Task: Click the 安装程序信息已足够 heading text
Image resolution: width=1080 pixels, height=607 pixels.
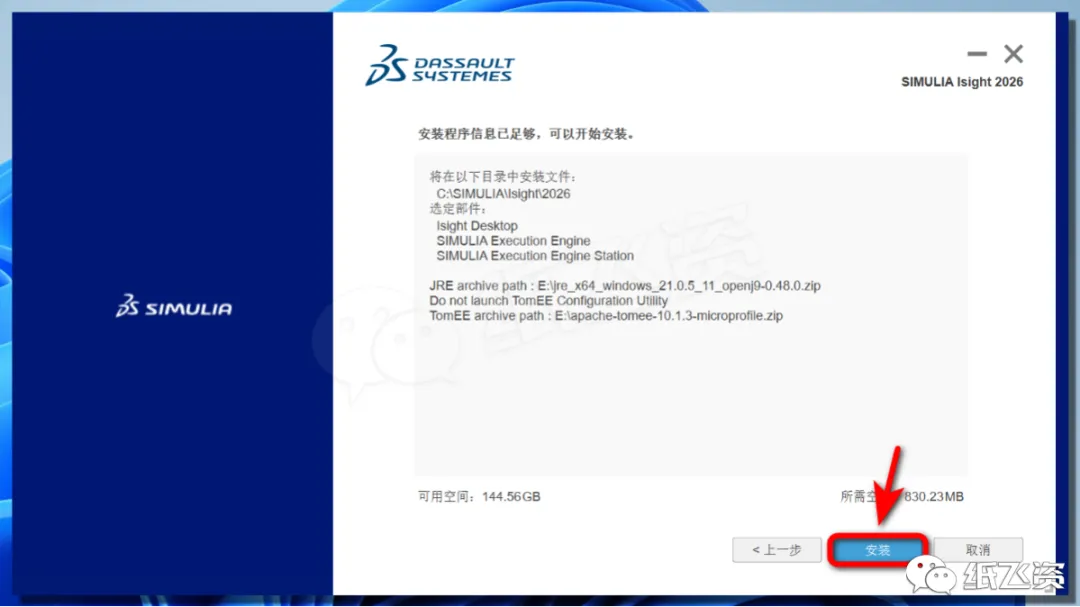Action: pos(527,134)
